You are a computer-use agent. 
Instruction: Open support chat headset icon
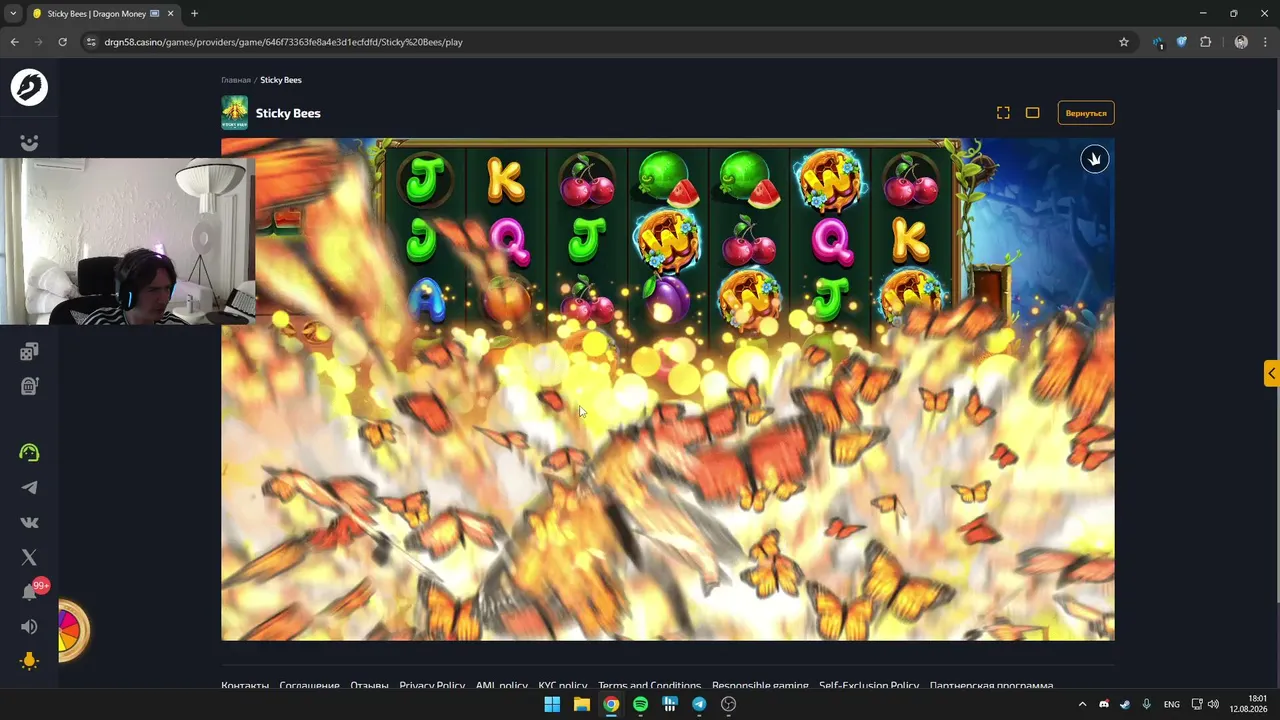coord(29,453)
